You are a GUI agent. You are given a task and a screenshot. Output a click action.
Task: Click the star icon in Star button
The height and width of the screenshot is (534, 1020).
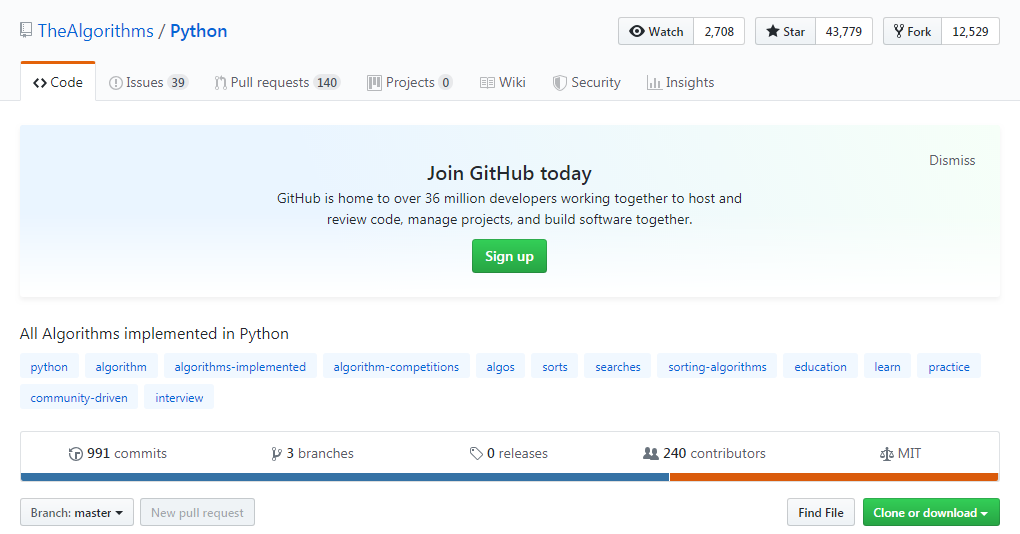tap(772, 31)
